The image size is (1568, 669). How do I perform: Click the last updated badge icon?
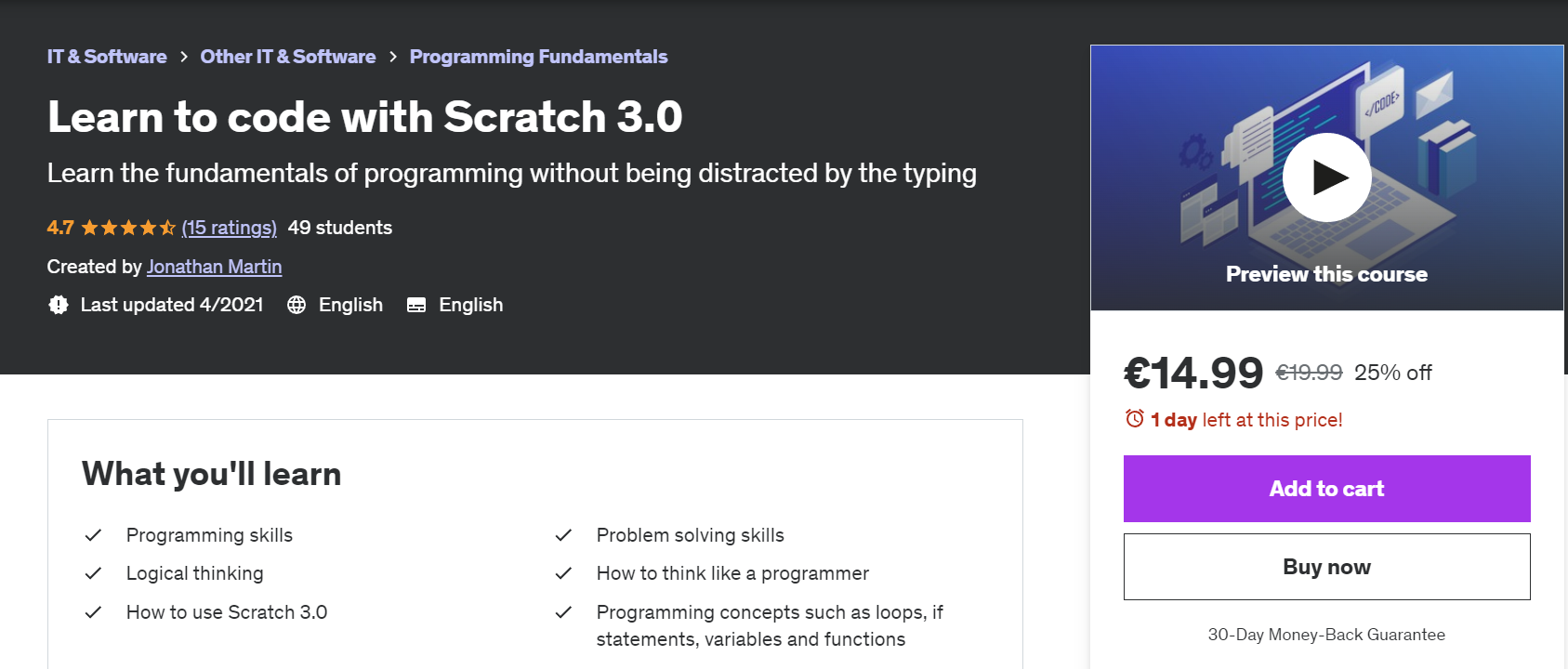(59, 305)
